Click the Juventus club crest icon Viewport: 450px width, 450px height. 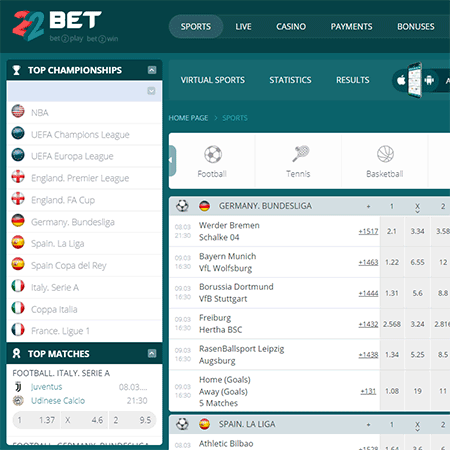pyautogui.click(x=18, y=387)
